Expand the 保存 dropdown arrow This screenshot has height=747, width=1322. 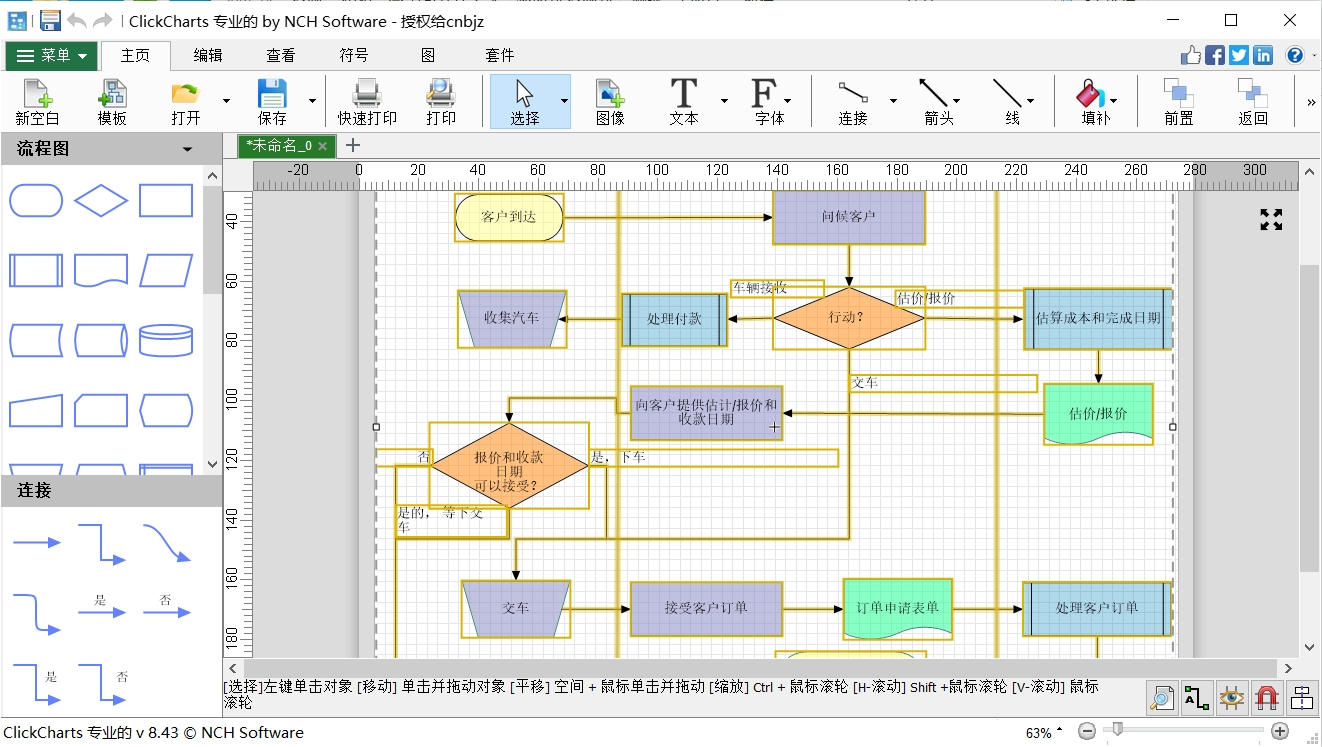point(312,101)
